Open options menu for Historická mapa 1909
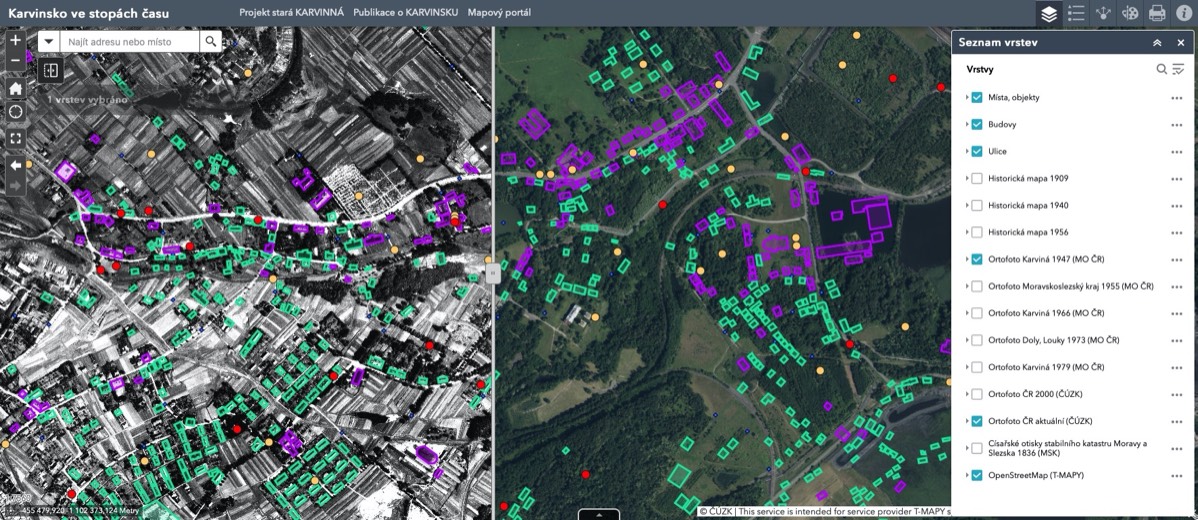Screen dimensions: 1198x520 tap(1176, 179)
